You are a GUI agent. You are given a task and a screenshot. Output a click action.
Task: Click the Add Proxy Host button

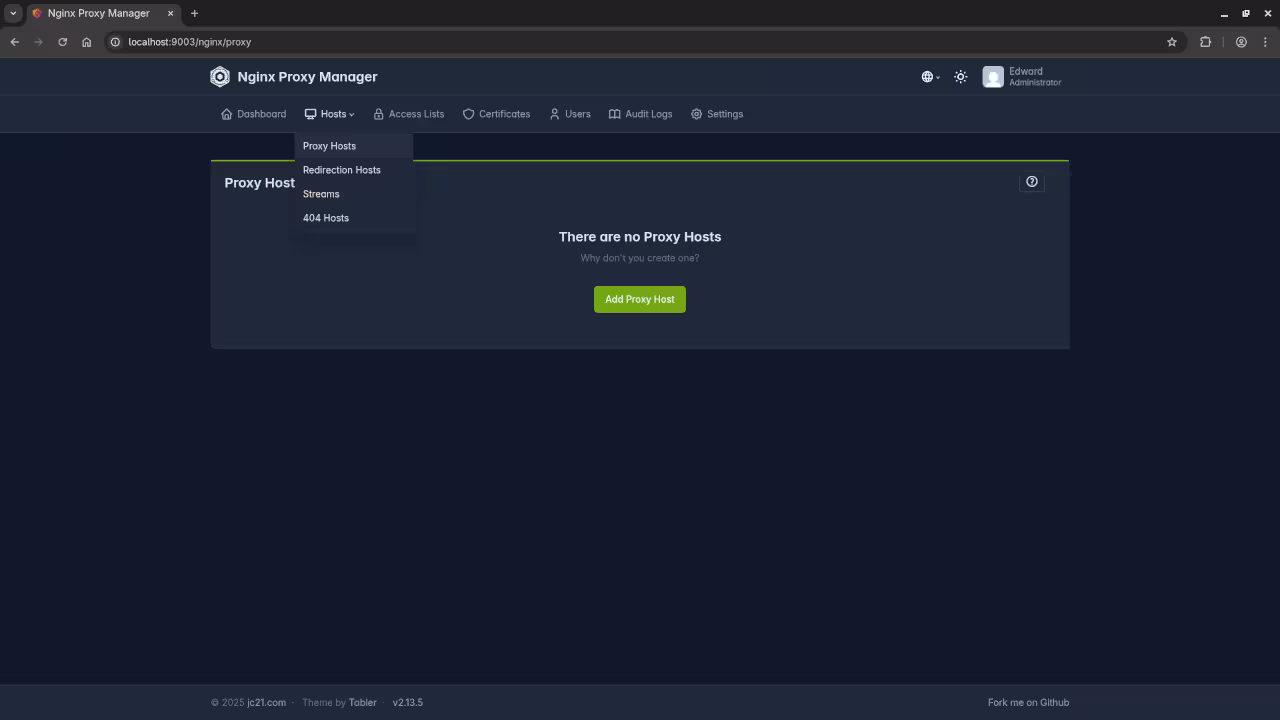tap(639, 299)
